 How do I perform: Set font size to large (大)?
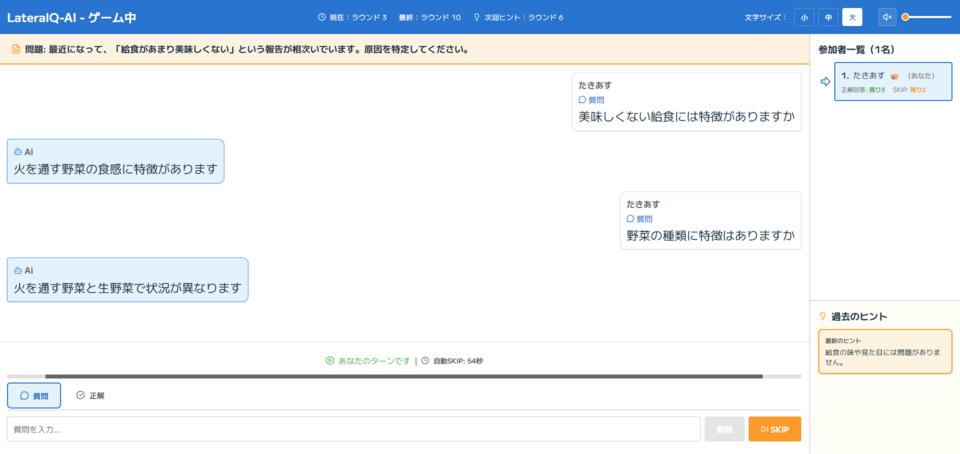852,17
